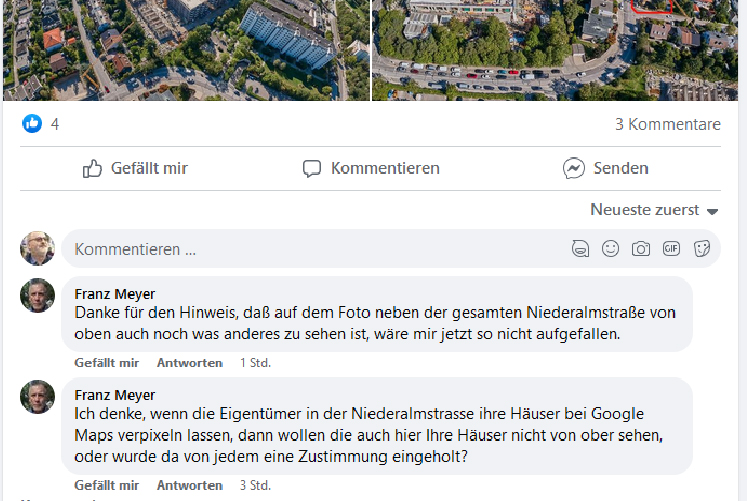Like the Niederalmstraße comment from 1 Std.

coord(106,363)
